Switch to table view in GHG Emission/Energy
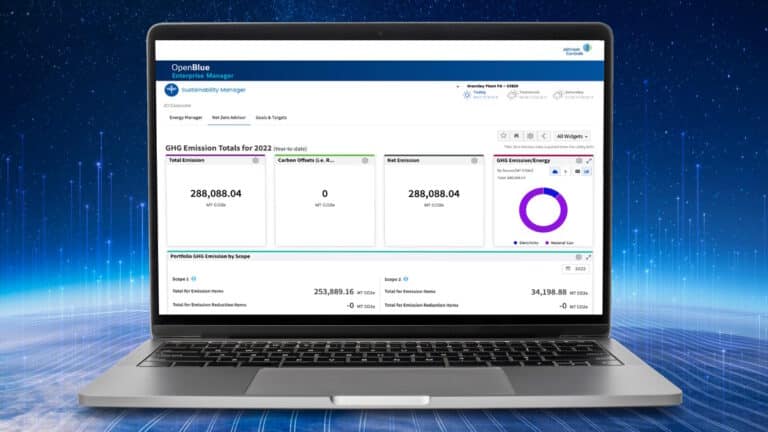The image size is (768, 432). point(577,171)
